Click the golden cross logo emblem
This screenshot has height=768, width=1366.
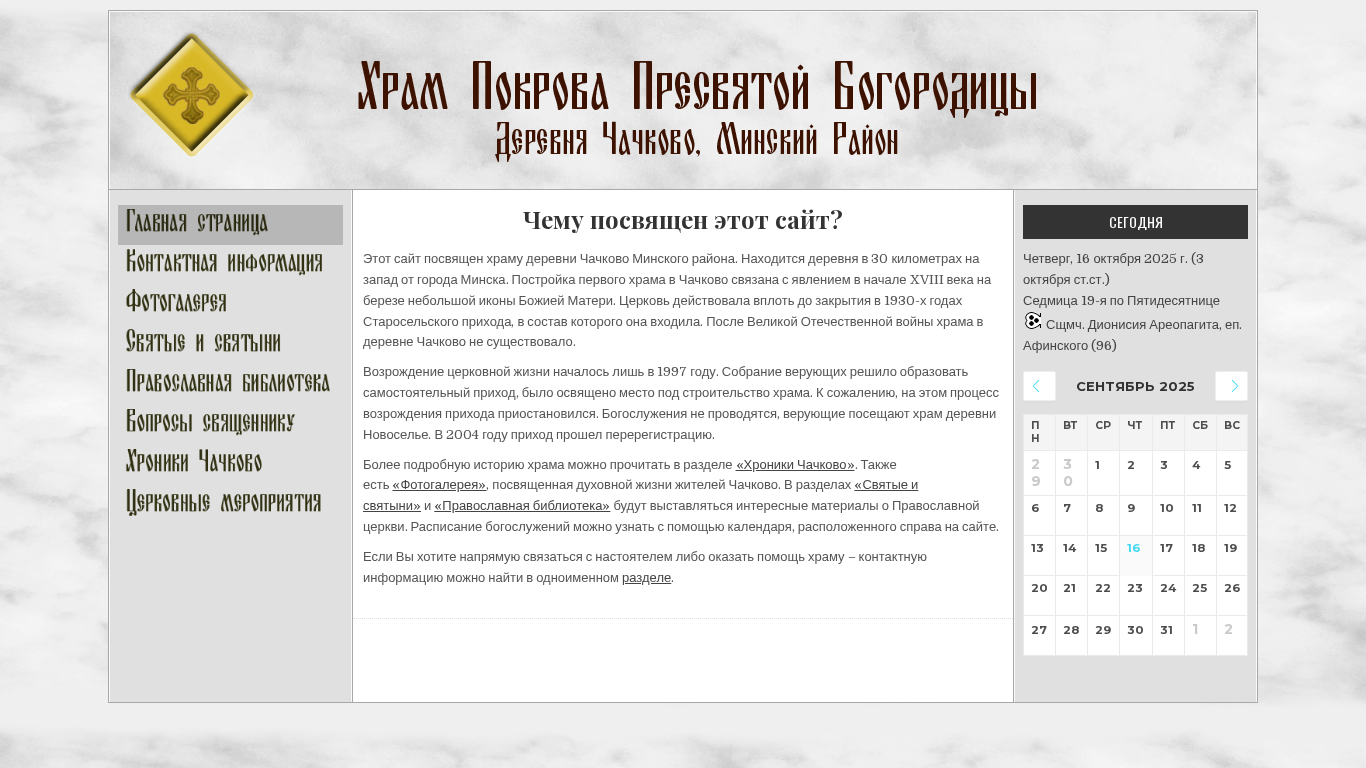[x=191, y=95]
